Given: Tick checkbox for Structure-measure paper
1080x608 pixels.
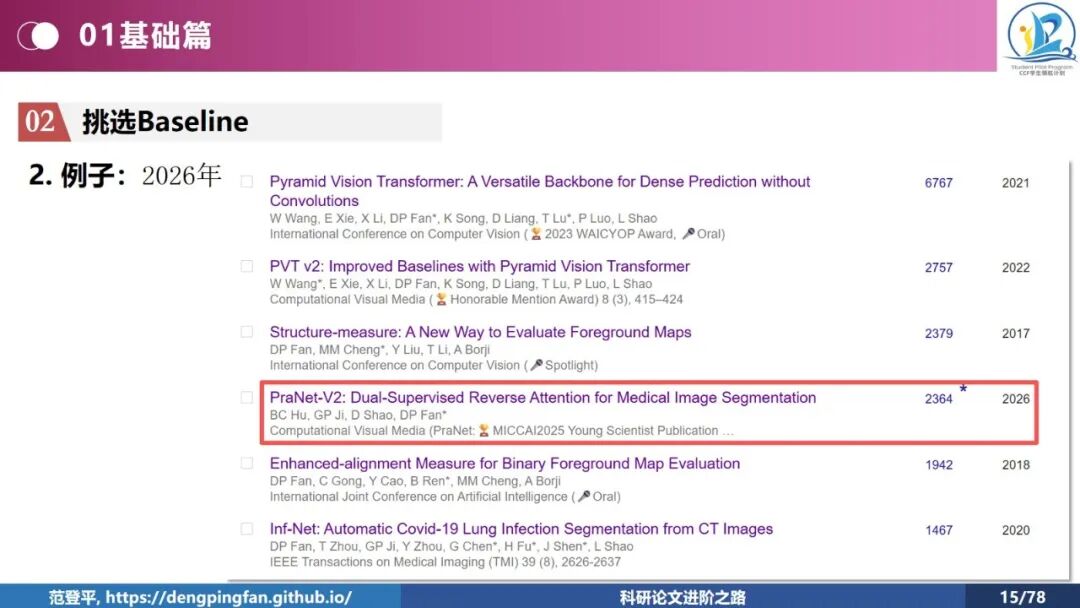Looking at the screenshot, I should (x=247, y=332).
